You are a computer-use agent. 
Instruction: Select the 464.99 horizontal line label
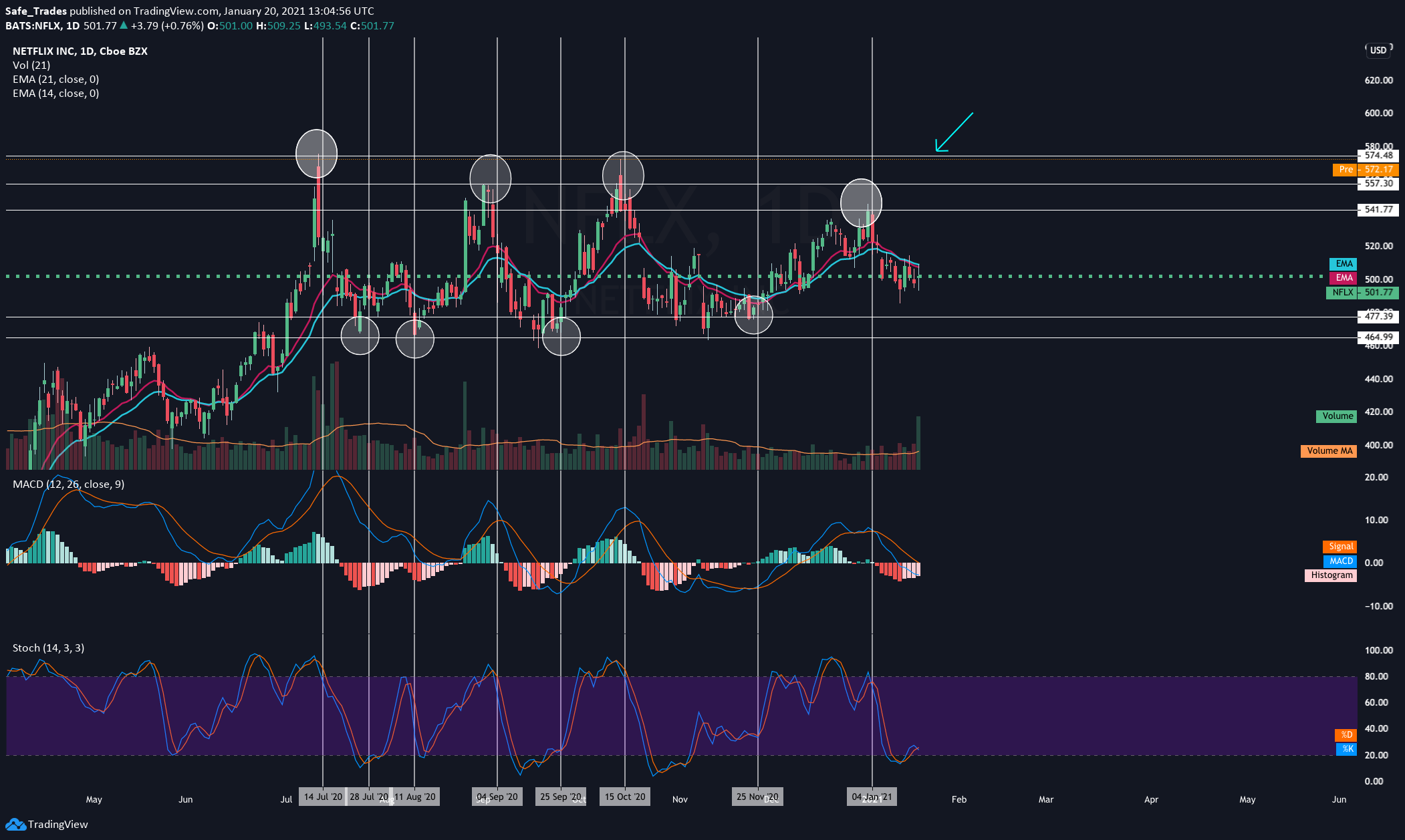pos(1378,337)
